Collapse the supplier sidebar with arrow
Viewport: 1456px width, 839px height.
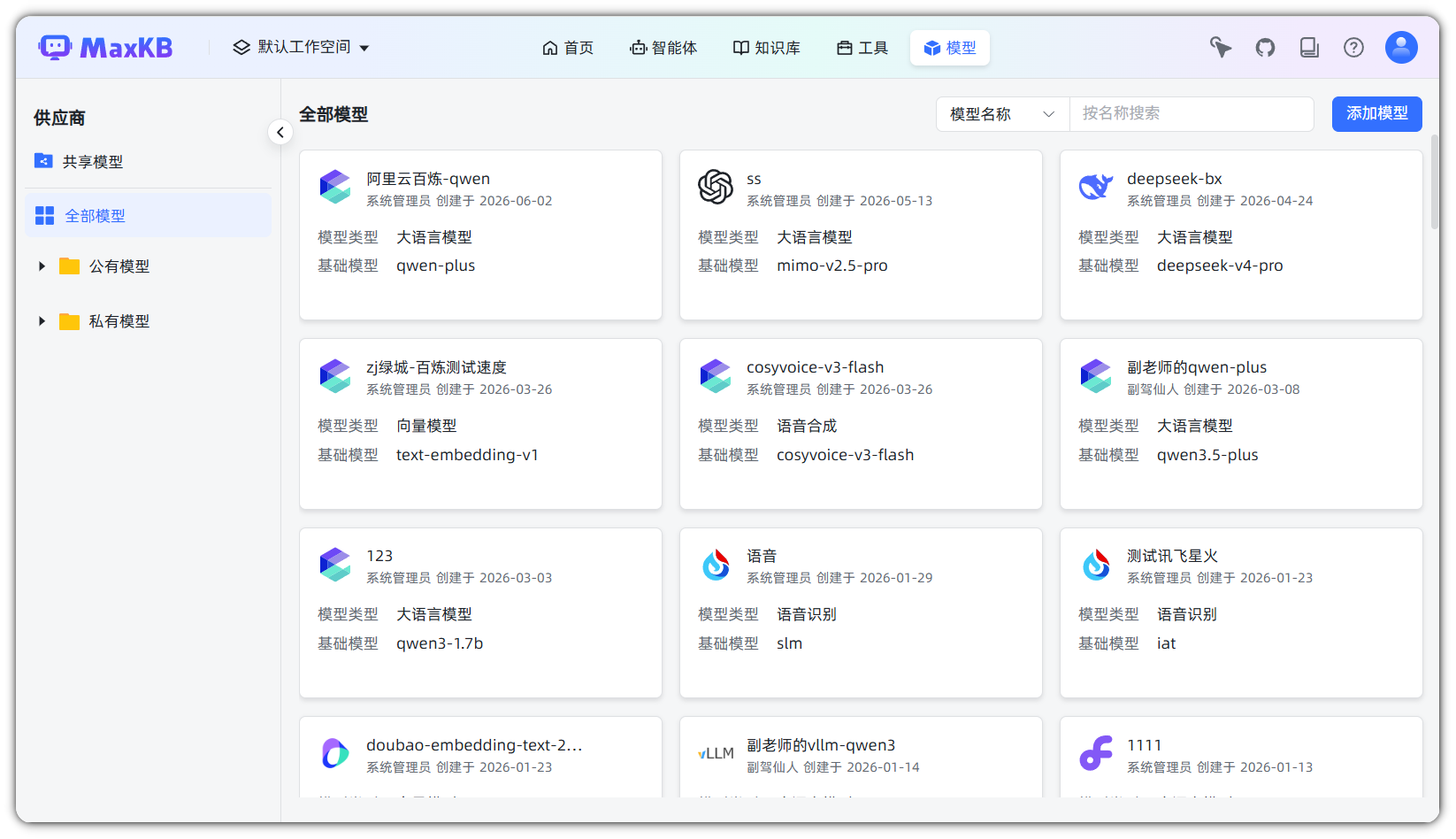tap(280, 133)
